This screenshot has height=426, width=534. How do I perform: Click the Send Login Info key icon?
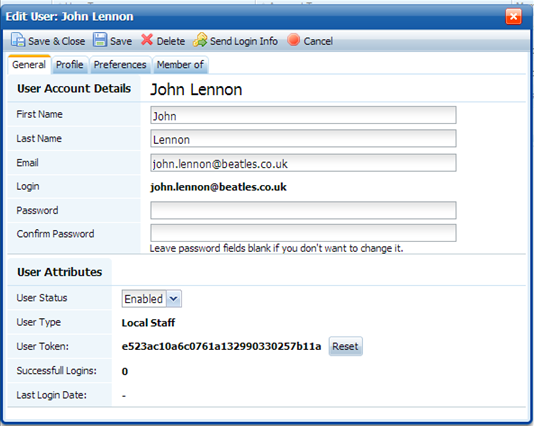tap(200, 40)
